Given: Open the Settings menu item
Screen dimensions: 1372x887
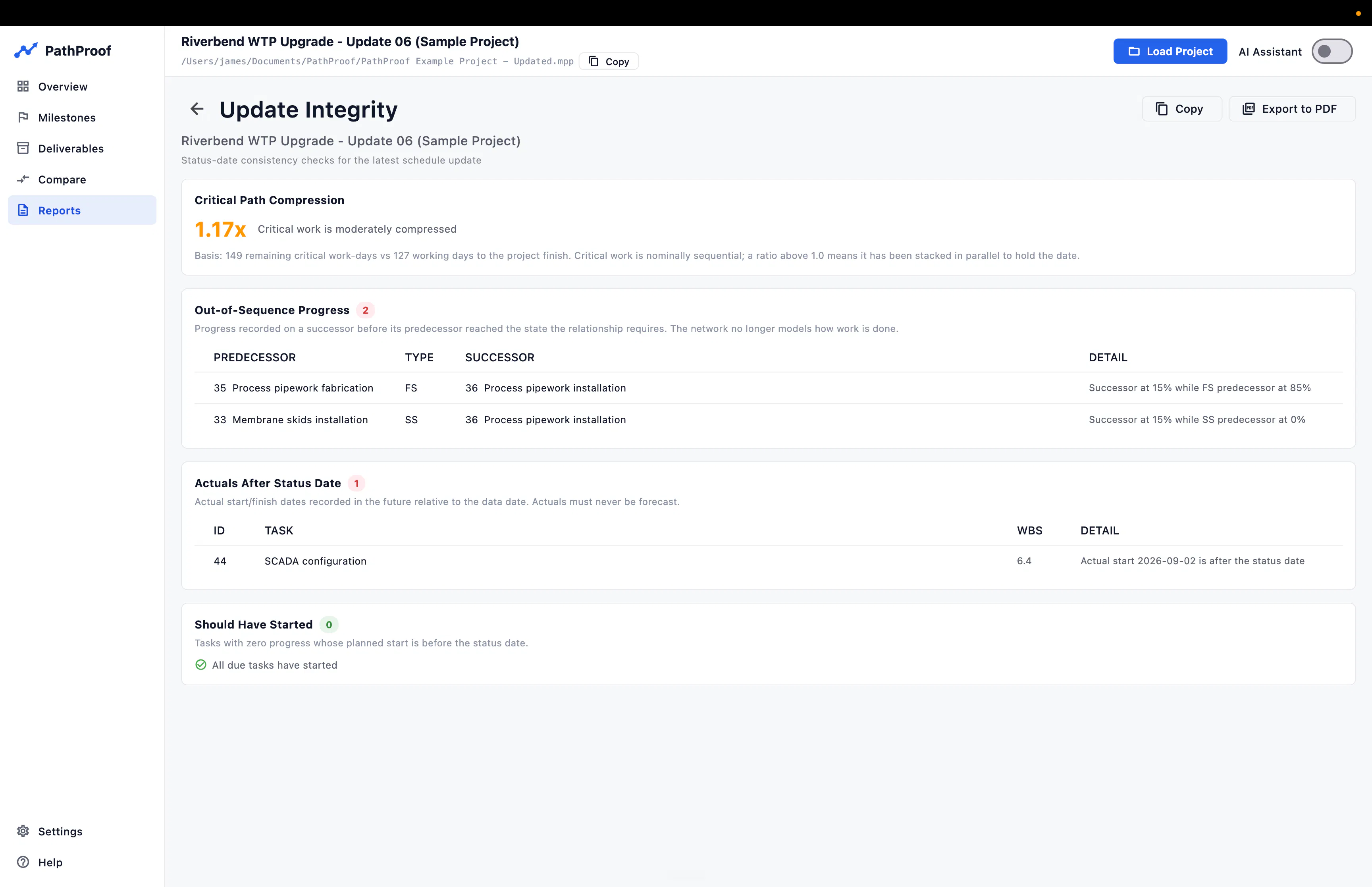Looking at the screenshot, I should 82,831.
